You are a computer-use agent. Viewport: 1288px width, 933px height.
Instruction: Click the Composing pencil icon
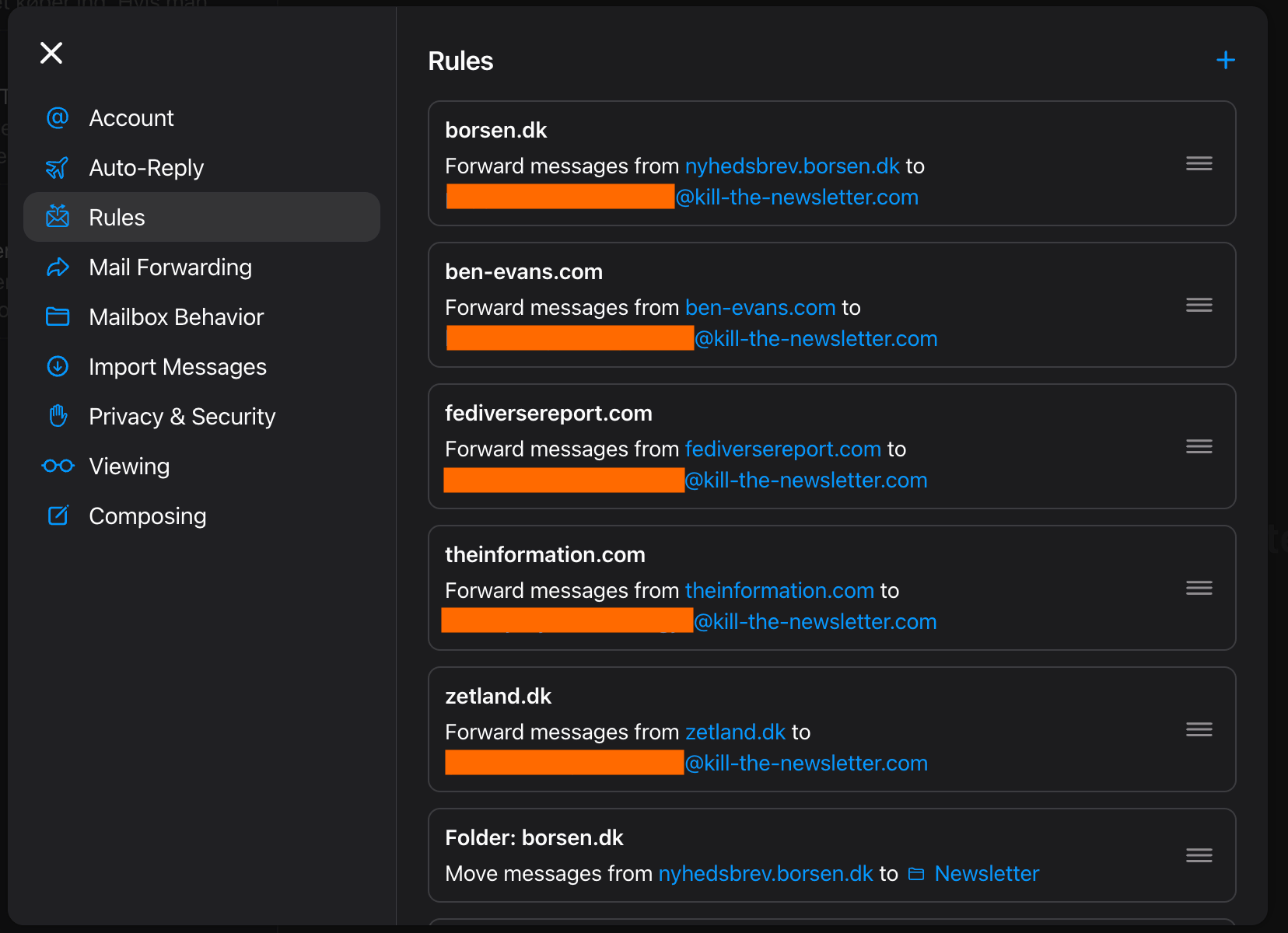(x=58, y=515)
